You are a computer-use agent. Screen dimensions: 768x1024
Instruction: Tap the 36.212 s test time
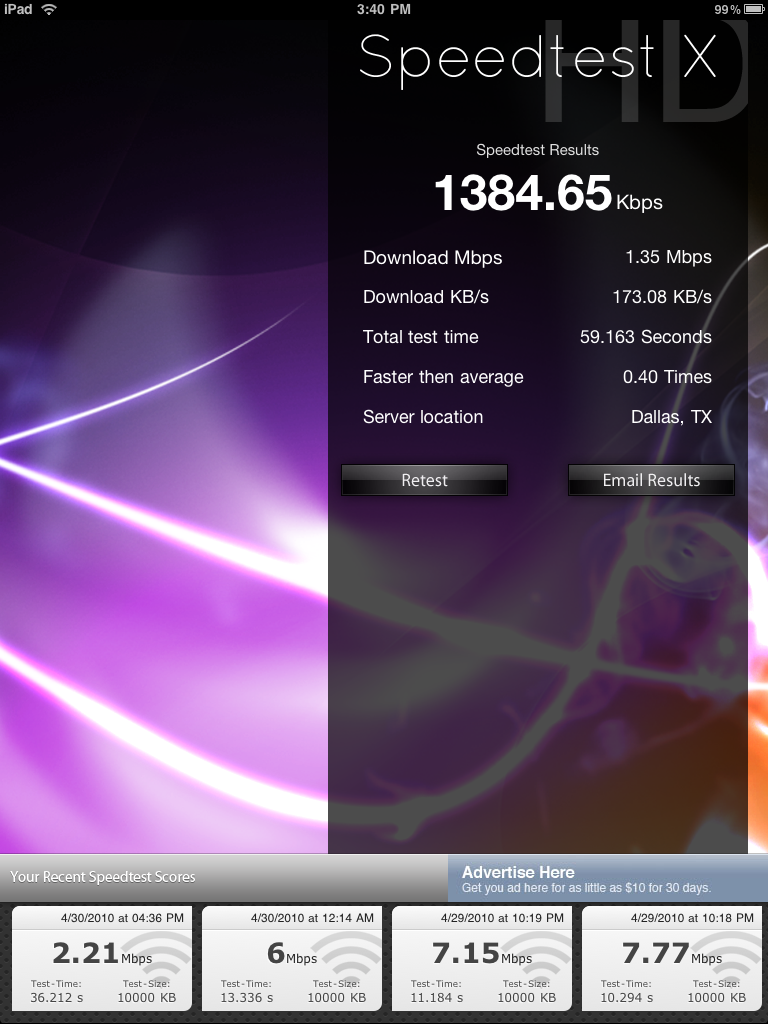point(57,997)
